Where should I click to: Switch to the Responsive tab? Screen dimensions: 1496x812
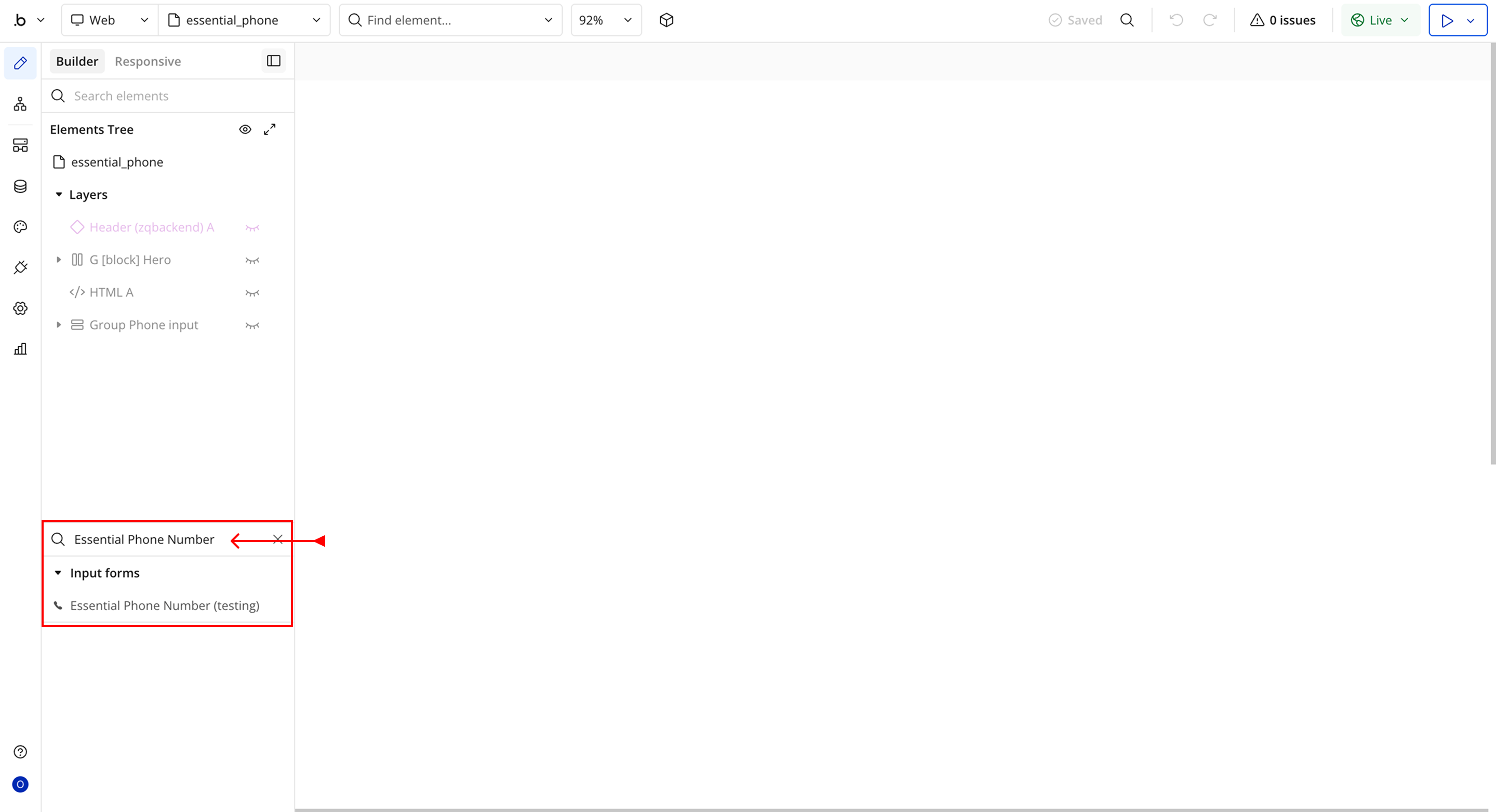coord(148,62)
